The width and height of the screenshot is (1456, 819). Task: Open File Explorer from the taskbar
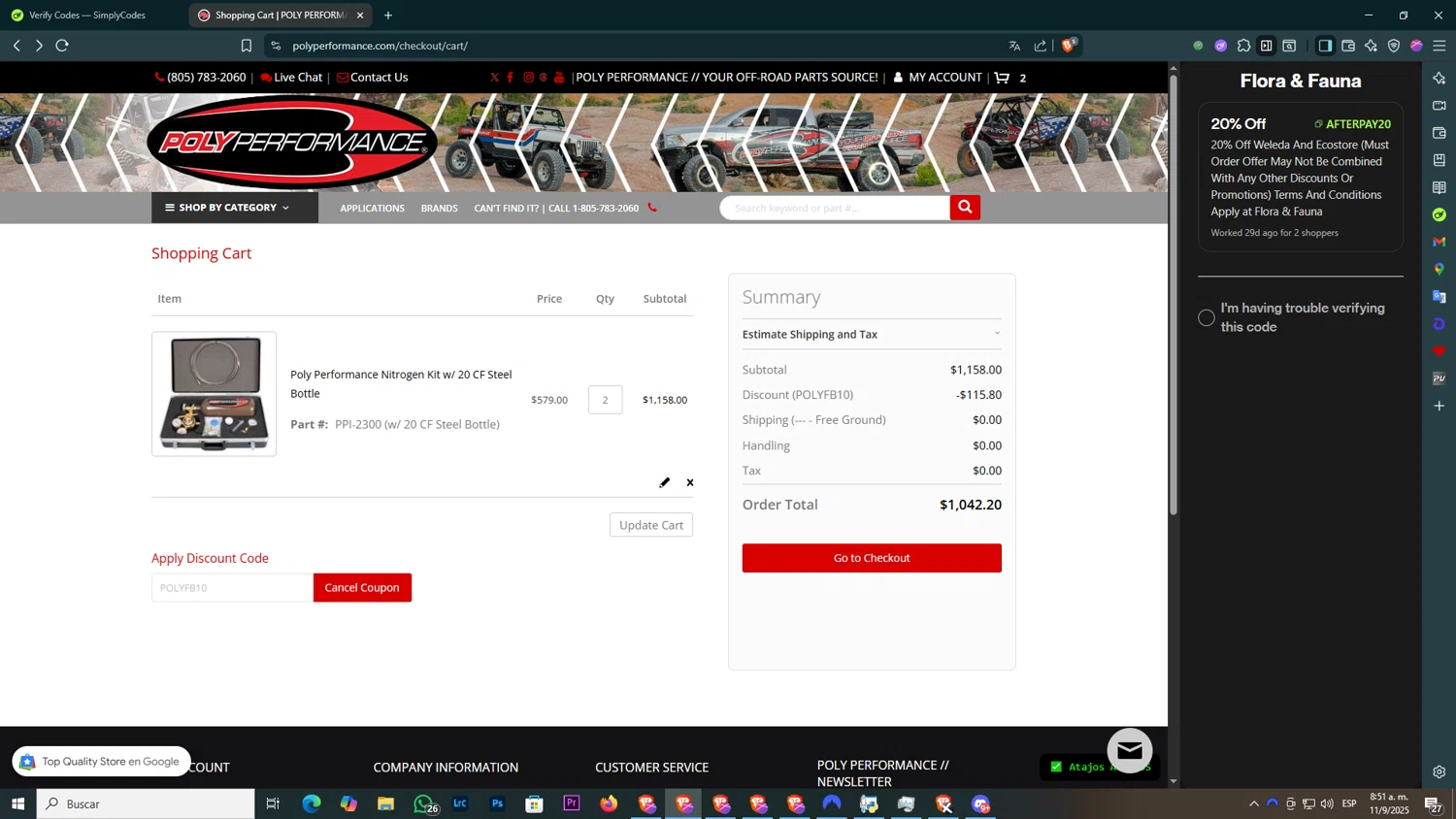385,803
